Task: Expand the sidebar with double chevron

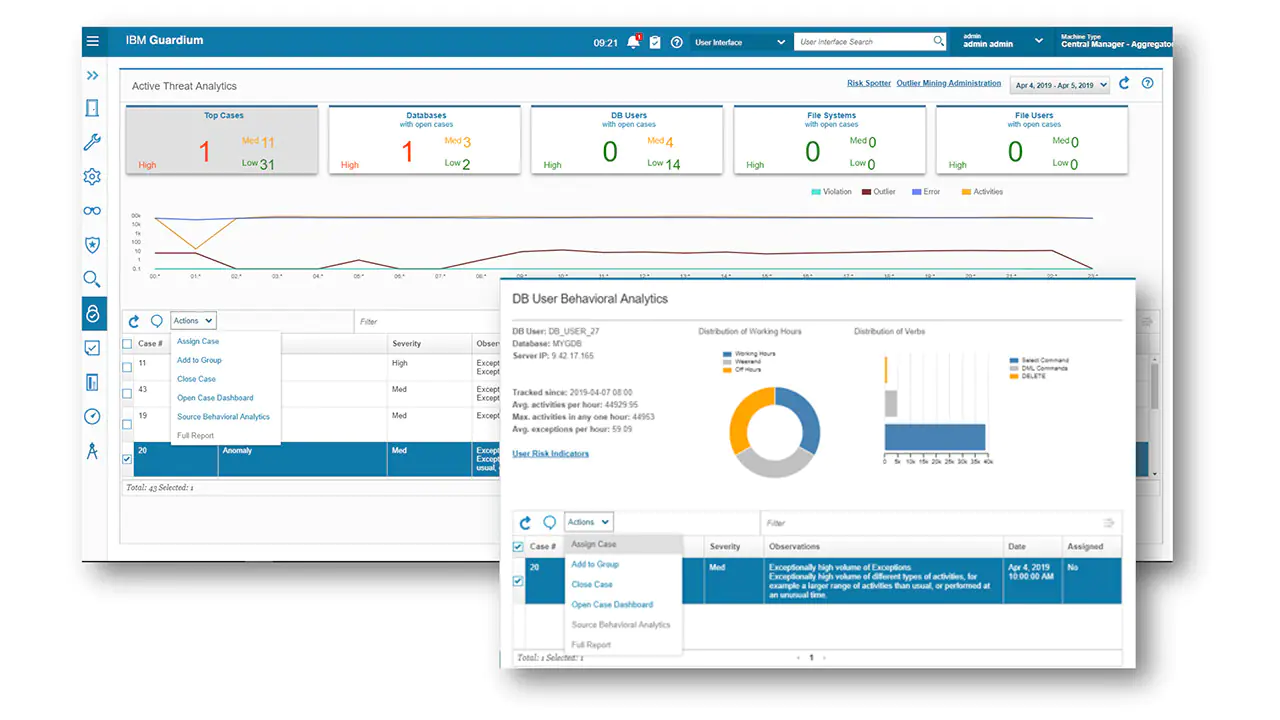Action: pyautogui.click(x=93, y=76)
